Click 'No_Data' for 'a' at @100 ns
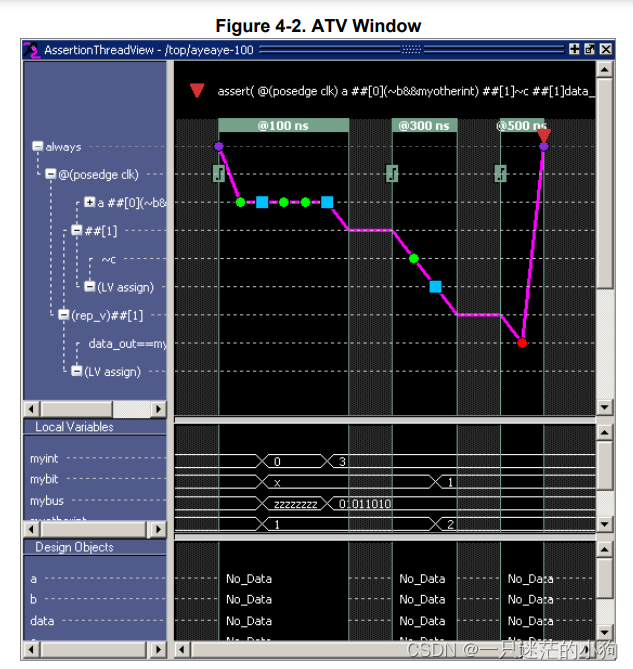633x669 pixels. (249, 579)
